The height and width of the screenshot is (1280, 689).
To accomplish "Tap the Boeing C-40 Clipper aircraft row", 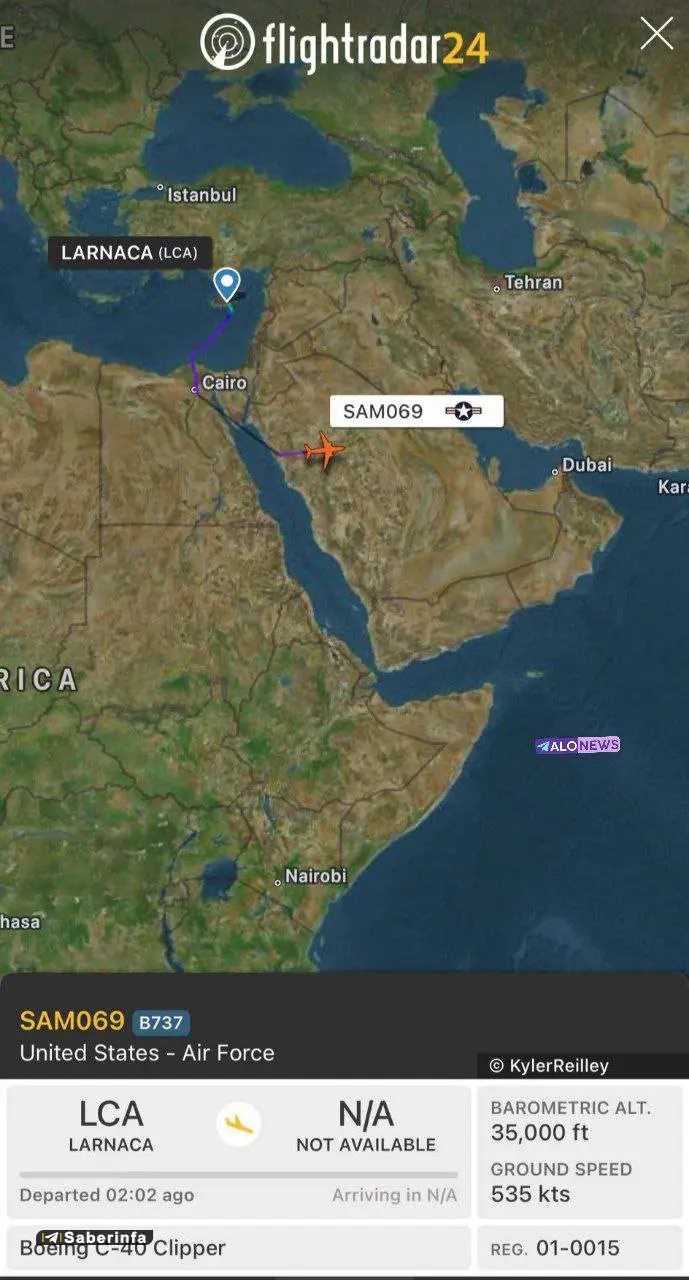I will [x=239, y=1248].
